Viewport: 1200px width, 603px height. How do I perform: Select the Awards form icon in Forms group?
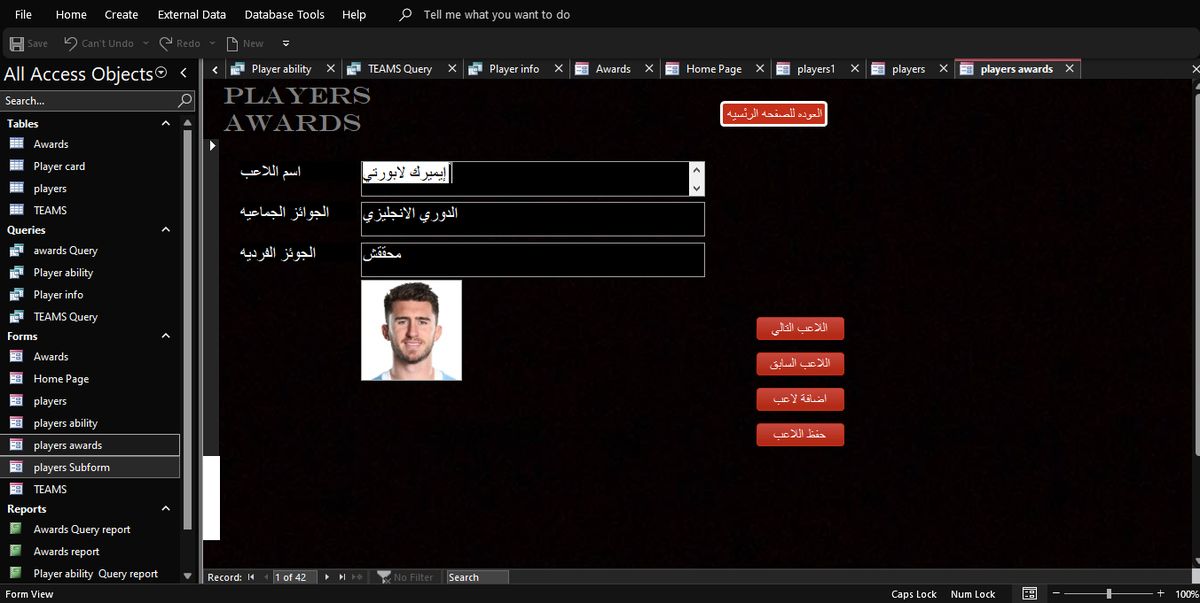click(x=16, y=356)
